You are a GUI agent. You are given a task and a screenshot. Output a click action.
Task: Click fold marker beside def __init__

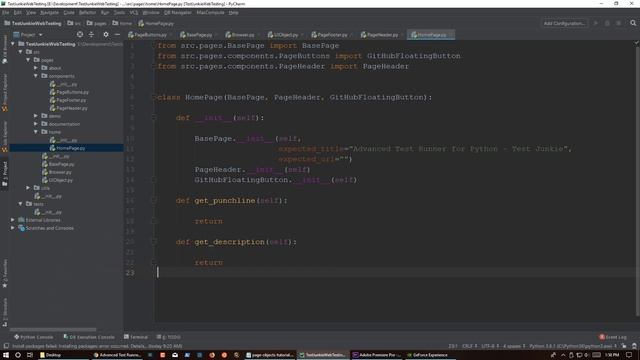pos(154,118)
